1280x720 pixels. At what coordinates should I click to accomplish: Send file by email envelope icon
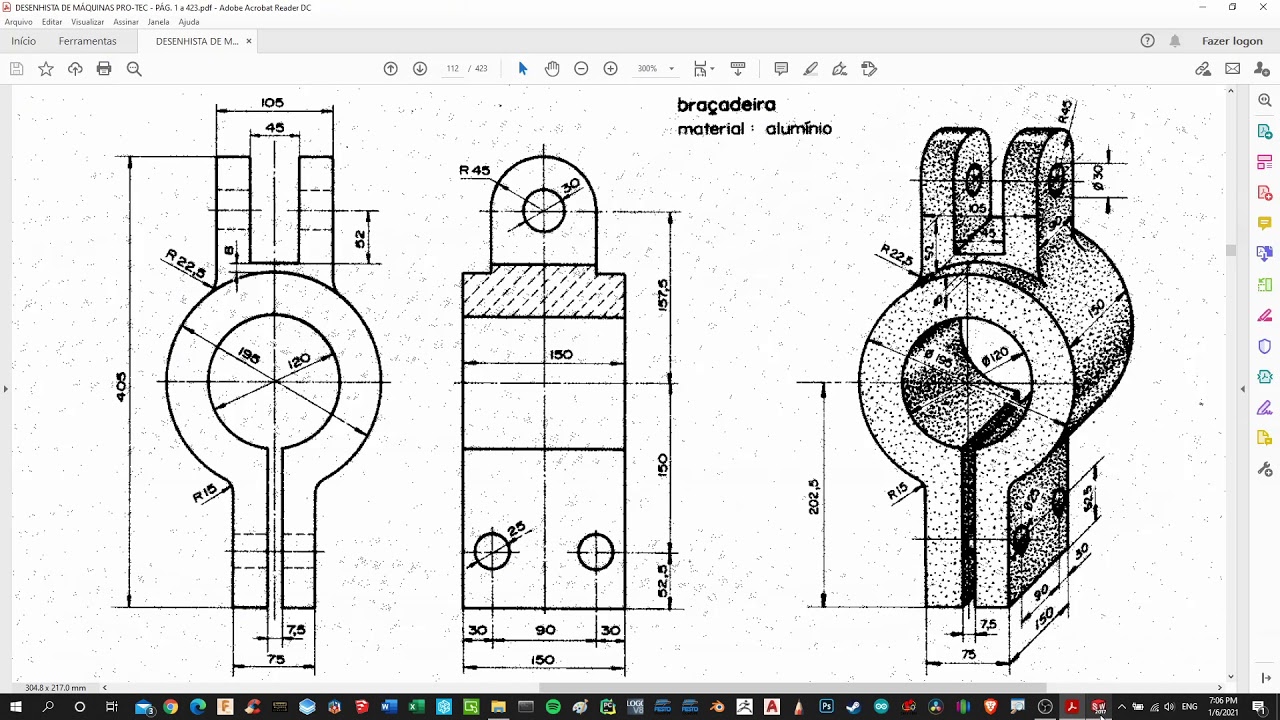[x=1233, y=69]
